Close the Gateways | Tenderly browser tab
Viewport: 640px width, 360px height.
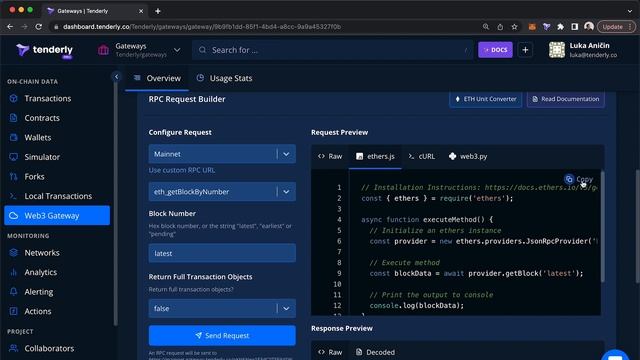[141, 11]
